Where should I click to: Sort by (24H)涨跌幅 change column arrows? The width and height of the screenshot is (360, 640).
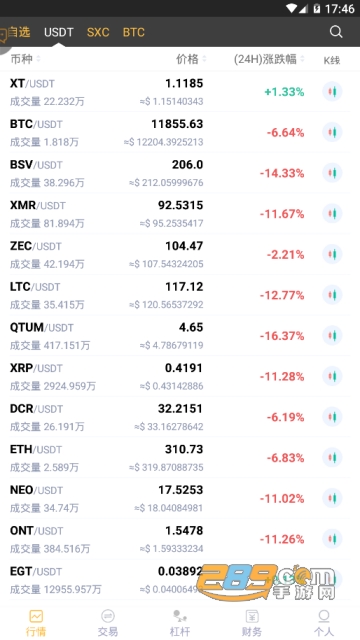coord(302,59)
